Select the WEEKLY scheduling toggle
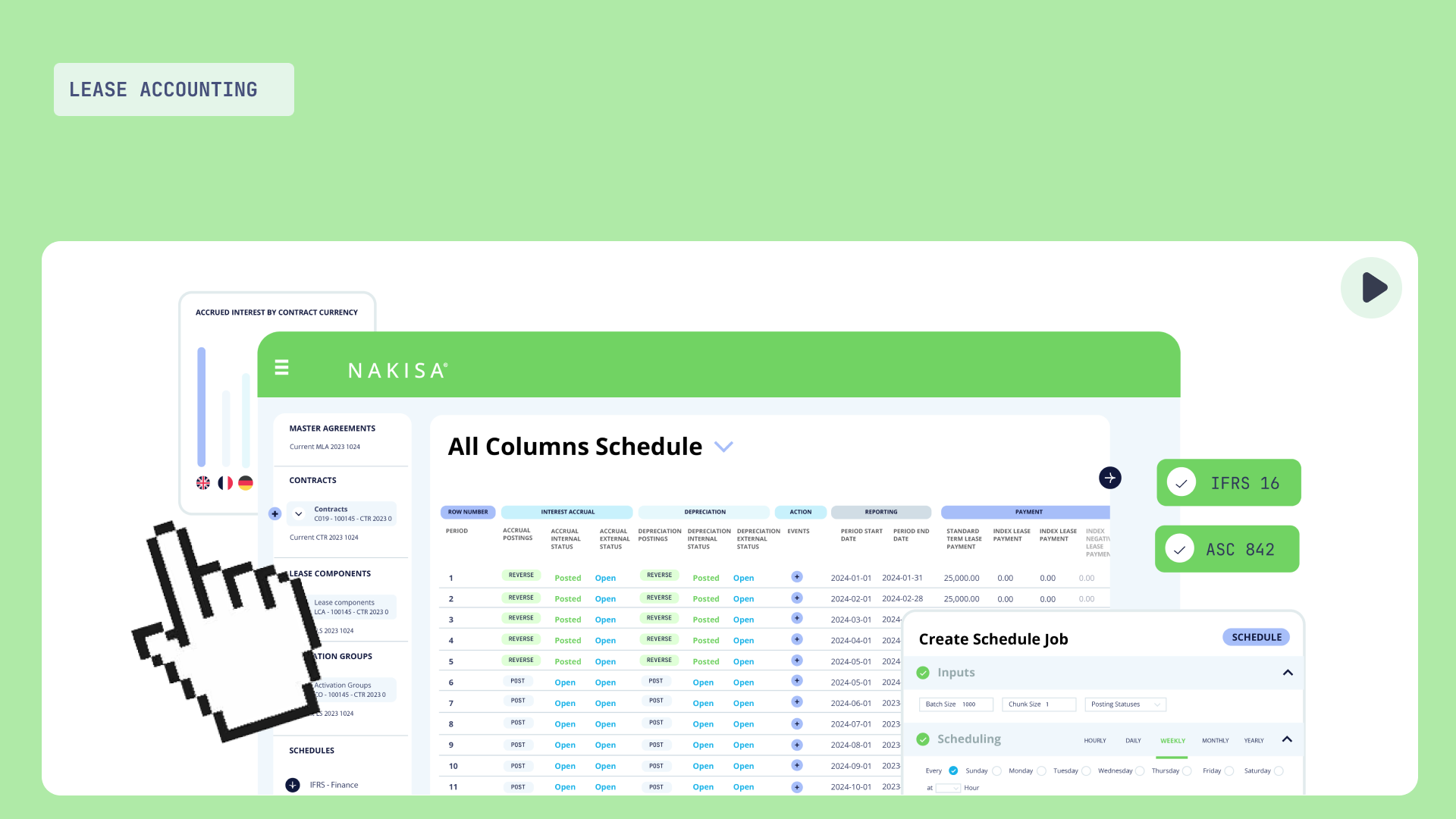Image resolution: width=1456 pixels, height=819 pixels. click(1172, 740)
